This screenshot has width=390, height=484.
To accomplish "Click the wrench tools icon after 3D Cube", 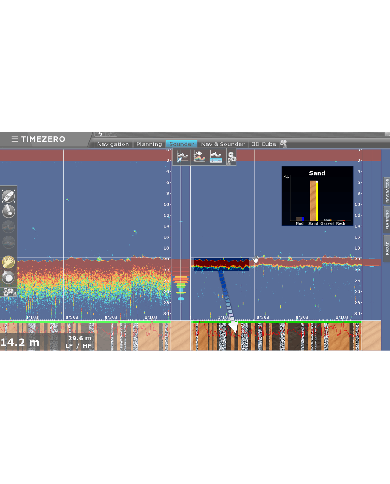I will pos(284,144).
